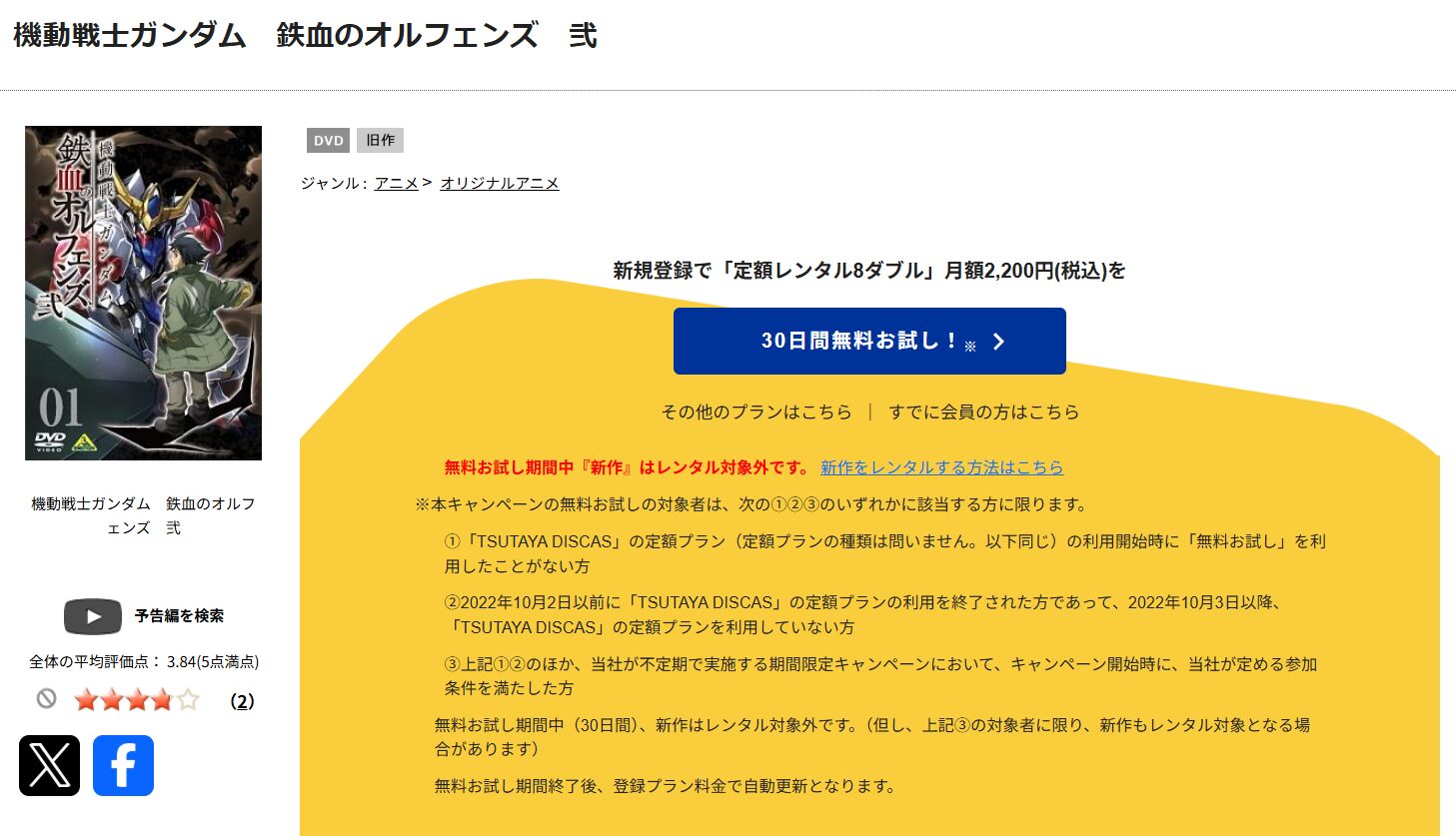Open すでに会員の方はこちら member link
This screenshot has width=1456, height=836.
(984, 412)
